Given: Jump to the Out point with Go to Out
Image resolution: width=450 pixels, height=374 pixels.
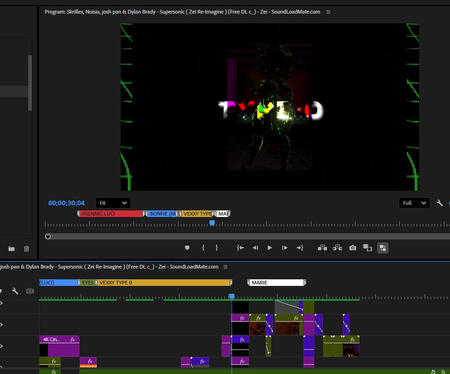Looking at the screenshot, I should [300, 248].
